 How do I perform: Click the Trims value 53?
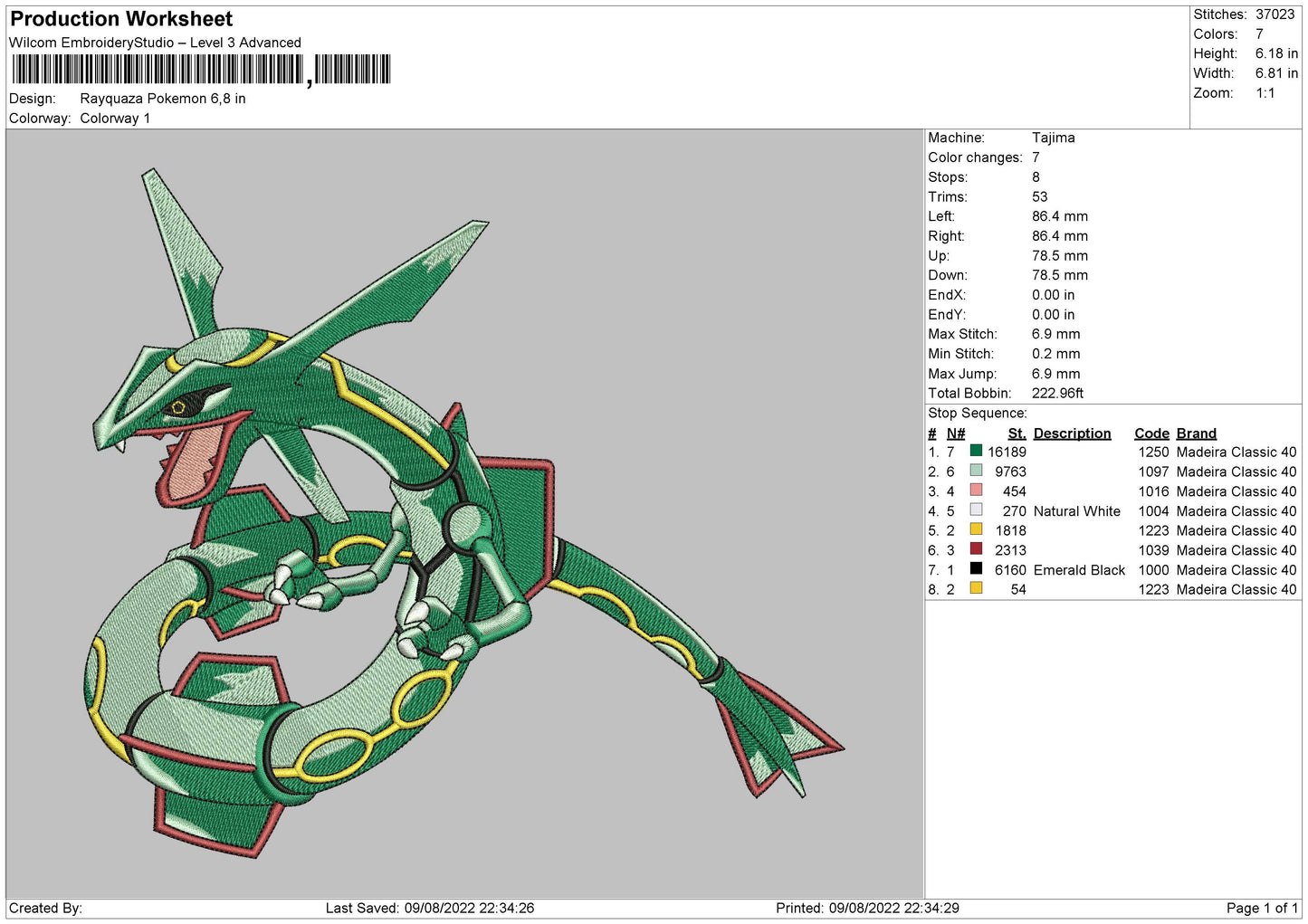[1039, 197]
